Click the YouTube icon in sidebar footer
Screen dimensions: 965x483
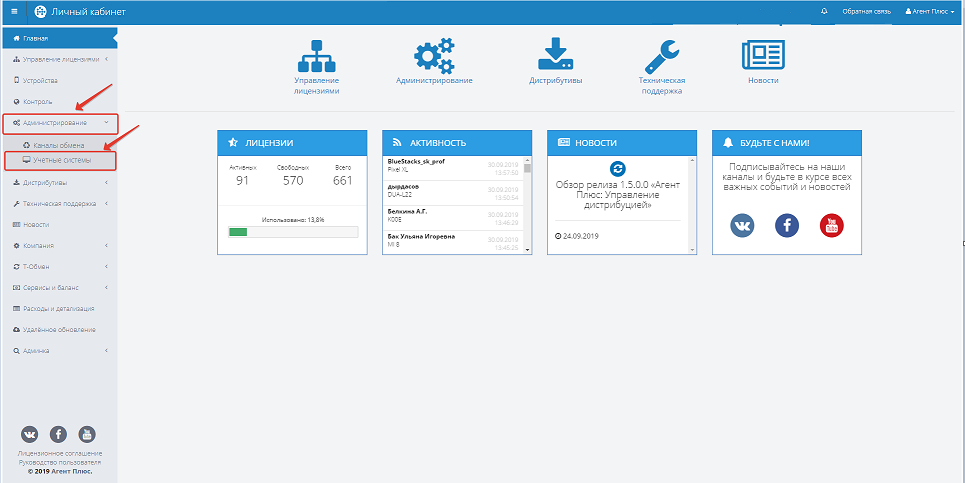click(x=87, y=434)
